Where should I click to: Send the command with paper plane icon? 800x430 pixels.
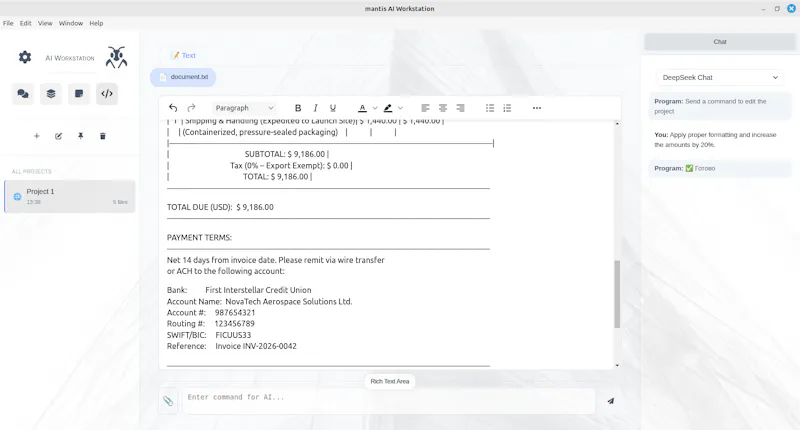(610, 401)
